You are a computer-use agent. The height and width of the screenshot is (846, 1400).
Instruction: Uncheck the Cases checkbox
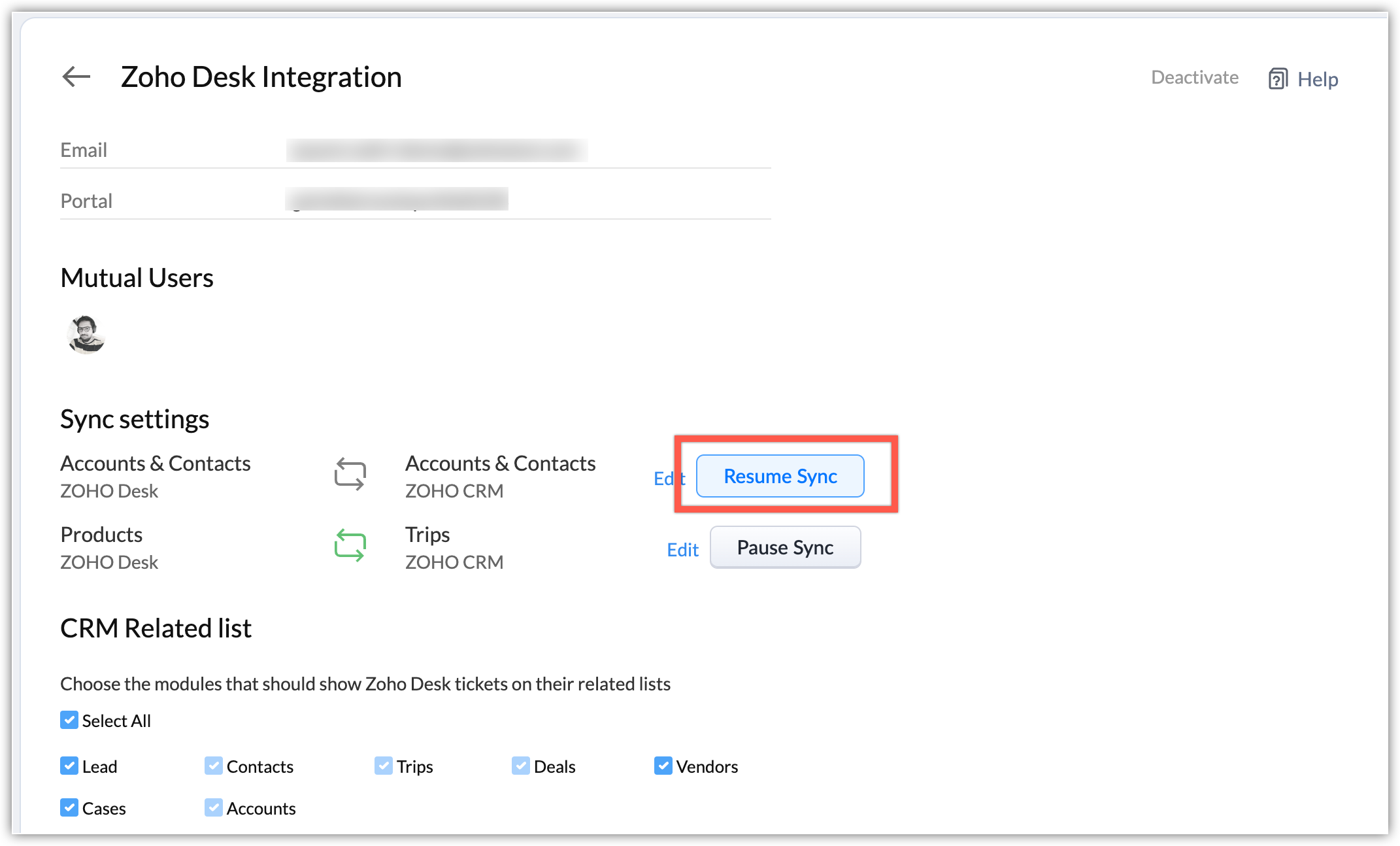(x=69, y=808)
